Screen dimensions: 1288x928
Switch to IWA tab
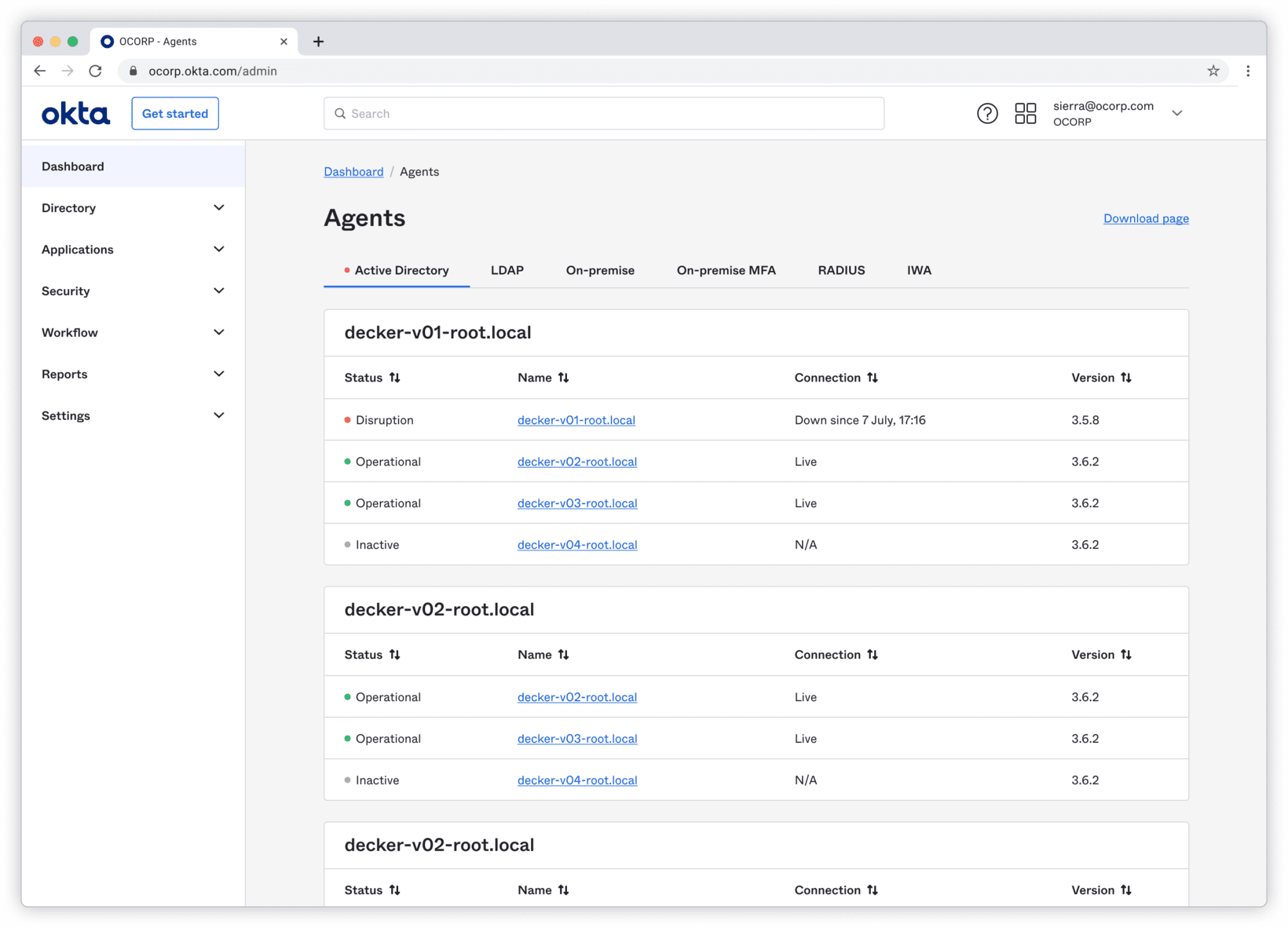coord(919,270)
